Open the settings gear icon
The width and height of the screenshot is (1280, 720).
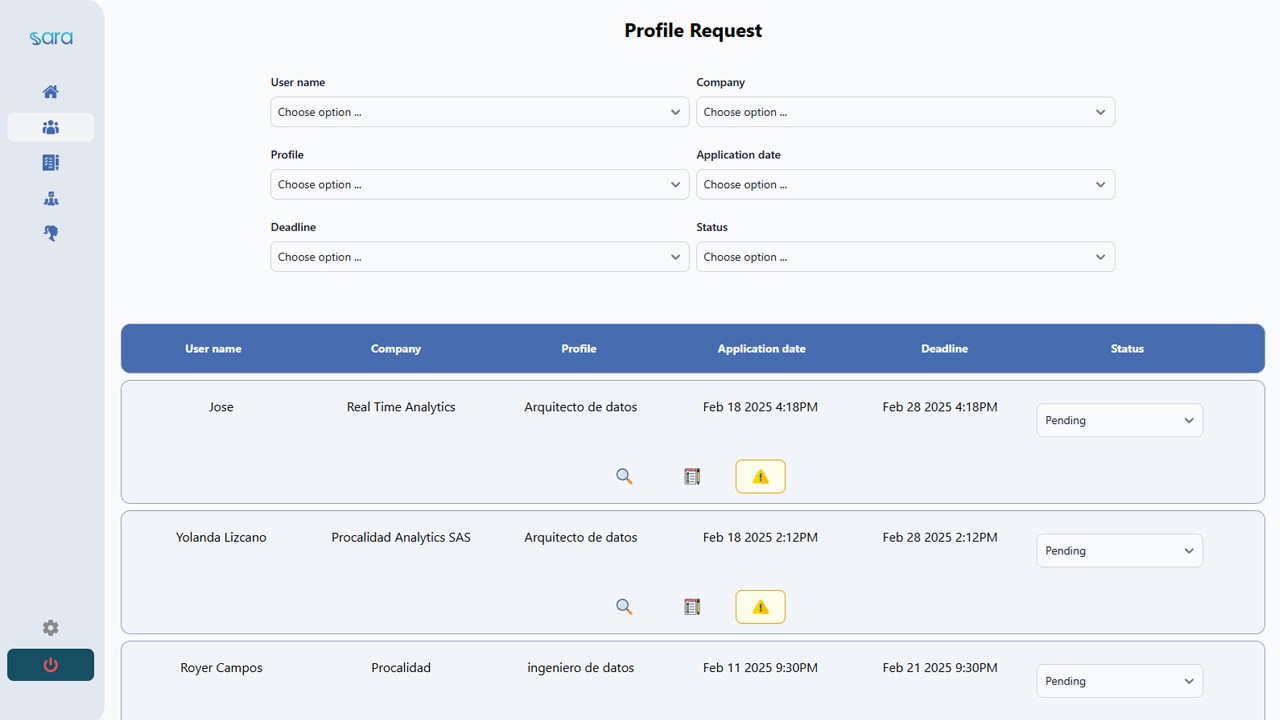(50, 628)
